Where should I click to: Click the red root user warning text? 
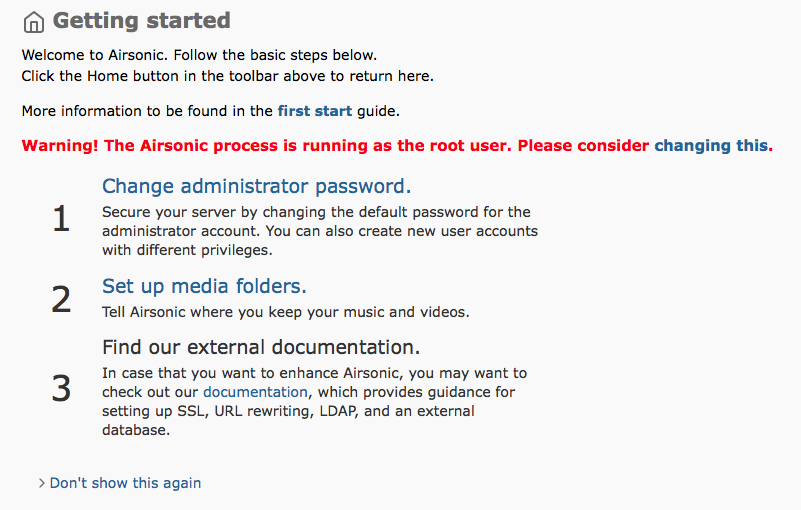click(x=335, y=146)
